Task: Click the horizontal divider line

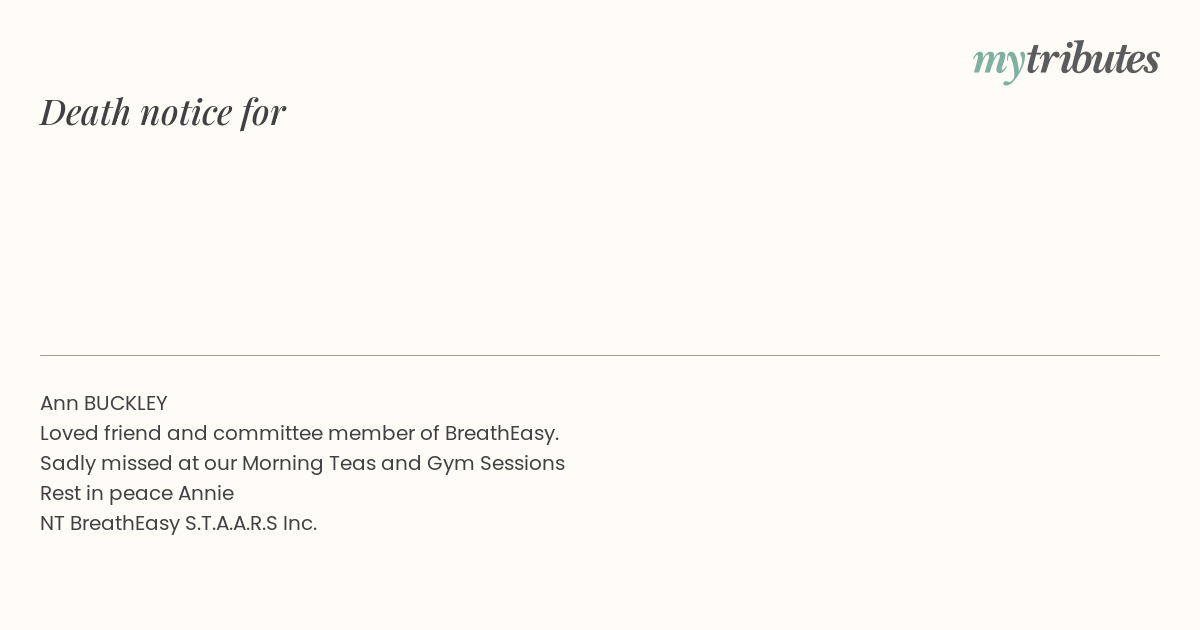Action: tap(600, 355)
